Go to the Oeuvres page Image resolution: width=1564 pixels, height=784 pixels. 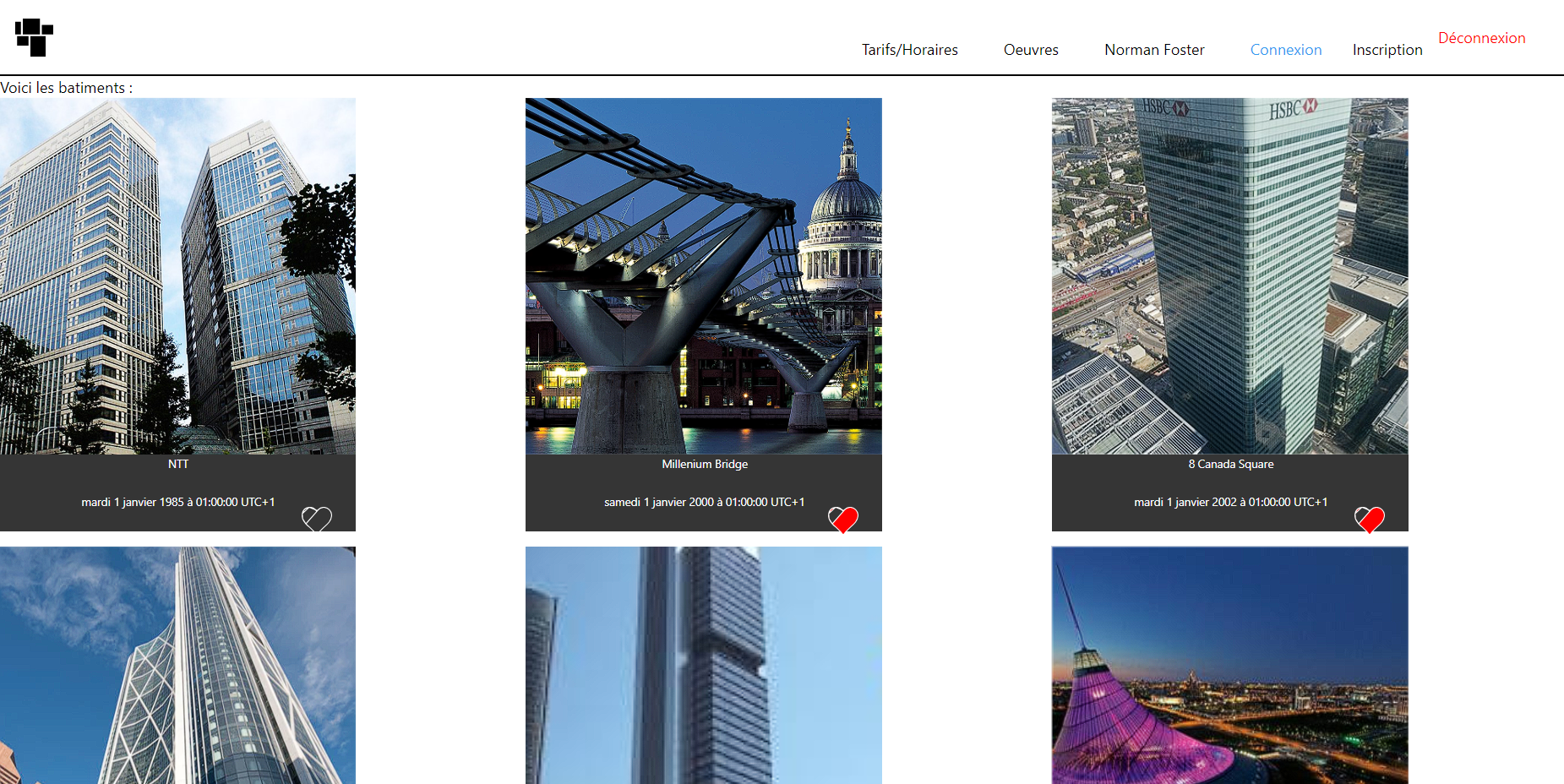(x=1030, y=50)
